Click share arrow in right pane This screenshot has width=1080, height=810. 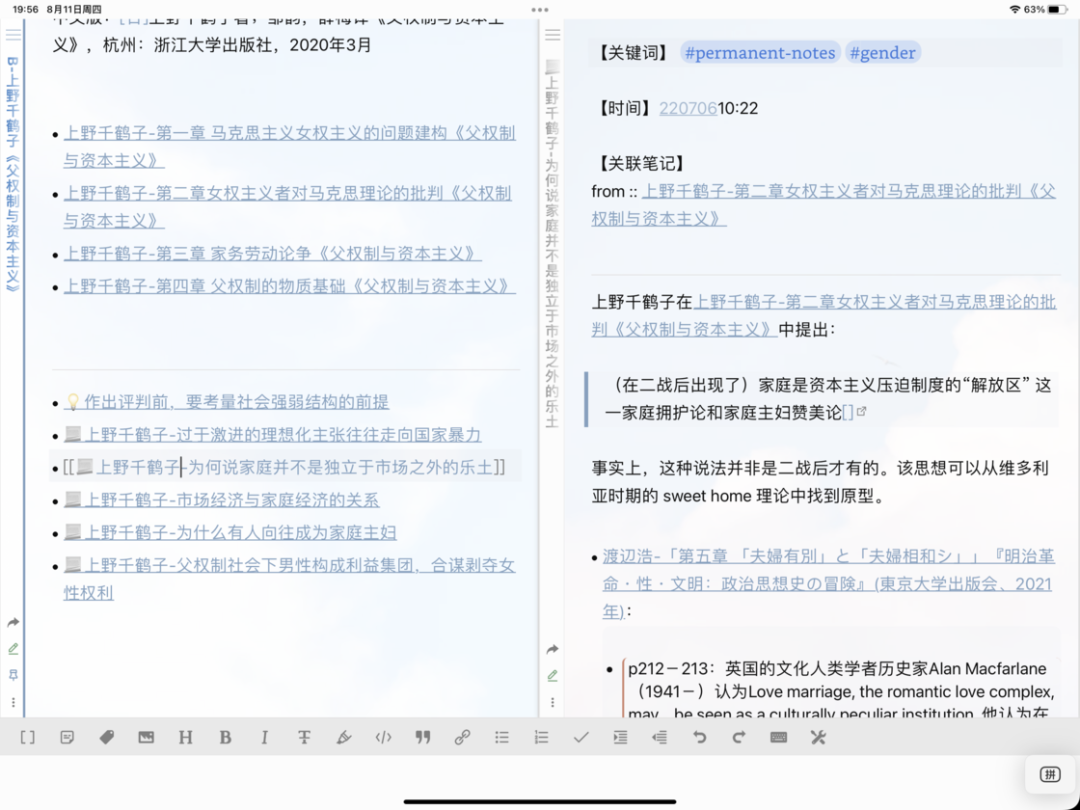click(552, 650)
